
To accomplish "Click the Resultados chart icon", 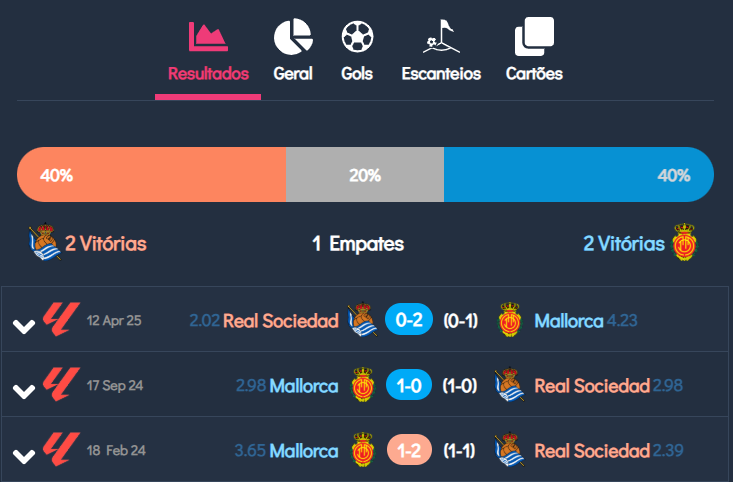I will pyautogui.click(x=208, y=36).
